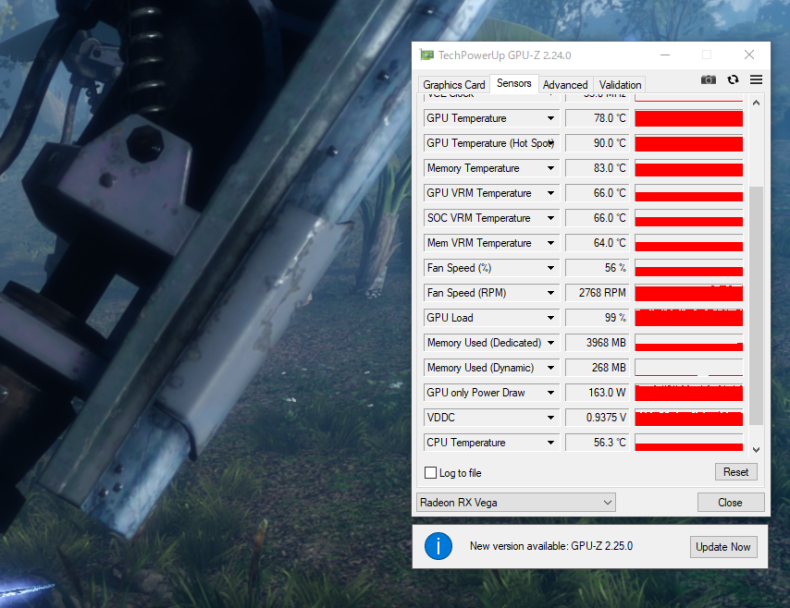This screenshot has width=790, height=608.
Task: Click the SOC VRM Temperature 66.0 °C value
Action: point(597,218)
